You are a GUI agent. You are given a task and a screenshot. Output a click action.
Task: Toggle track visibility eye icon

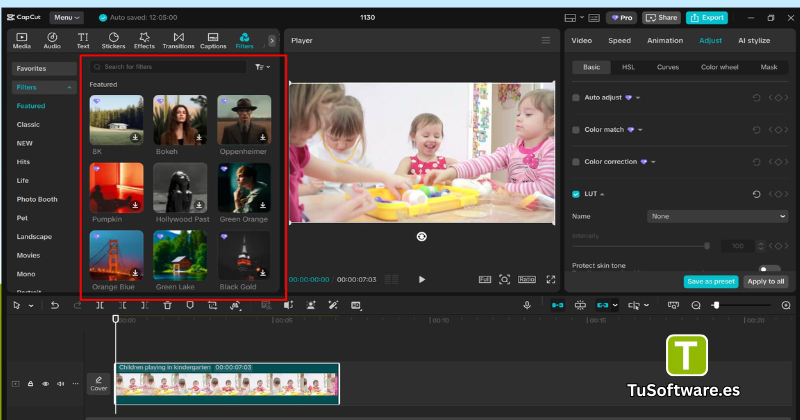(45, 384)
